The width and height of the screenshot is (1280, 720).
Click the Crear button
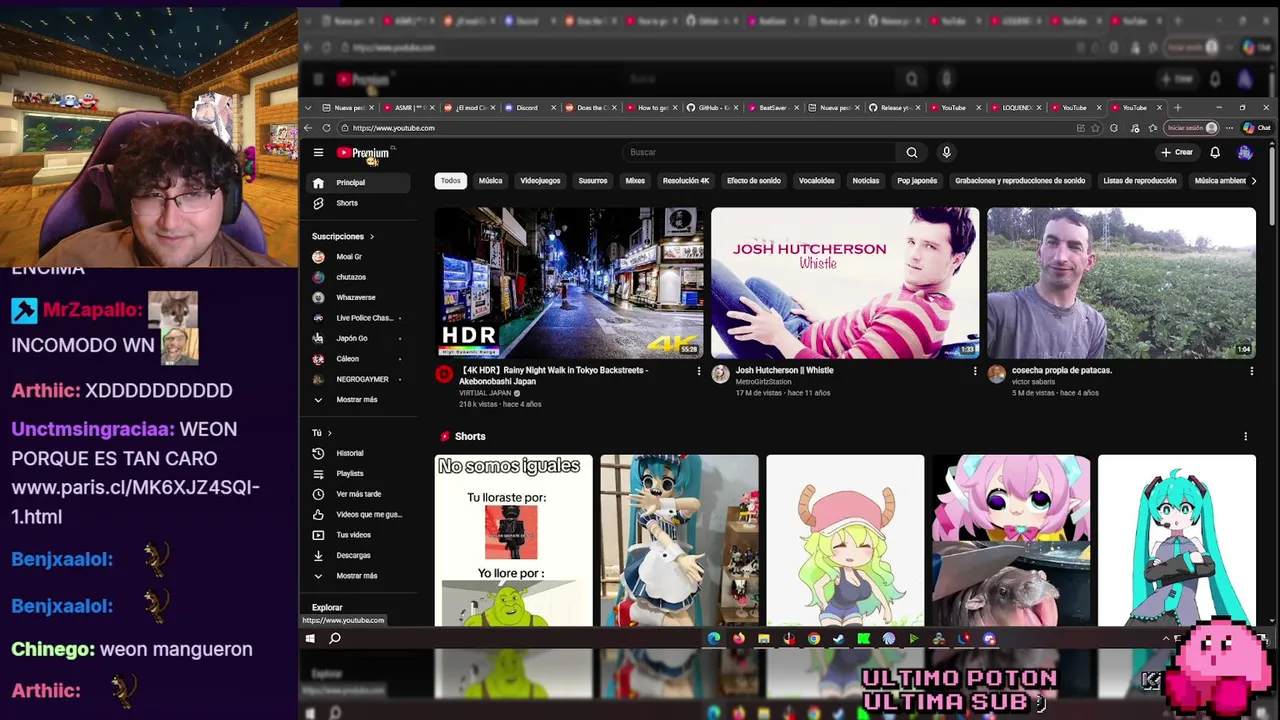(x=1177, y=153)
